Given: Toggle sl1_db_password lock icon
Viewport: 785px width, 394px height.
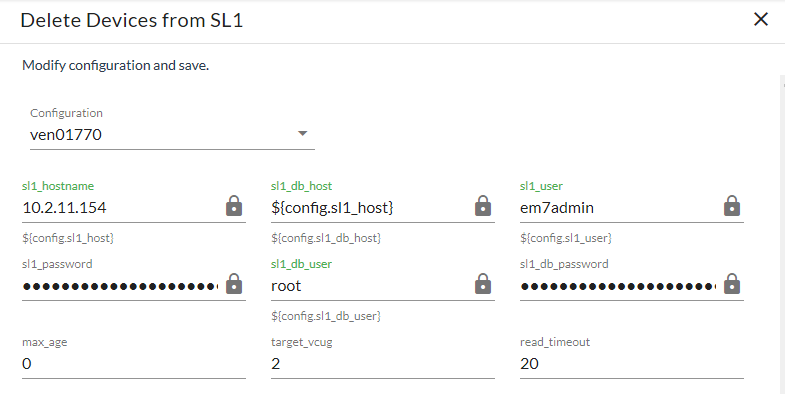Looking at the screenshot, I should 732,284.
